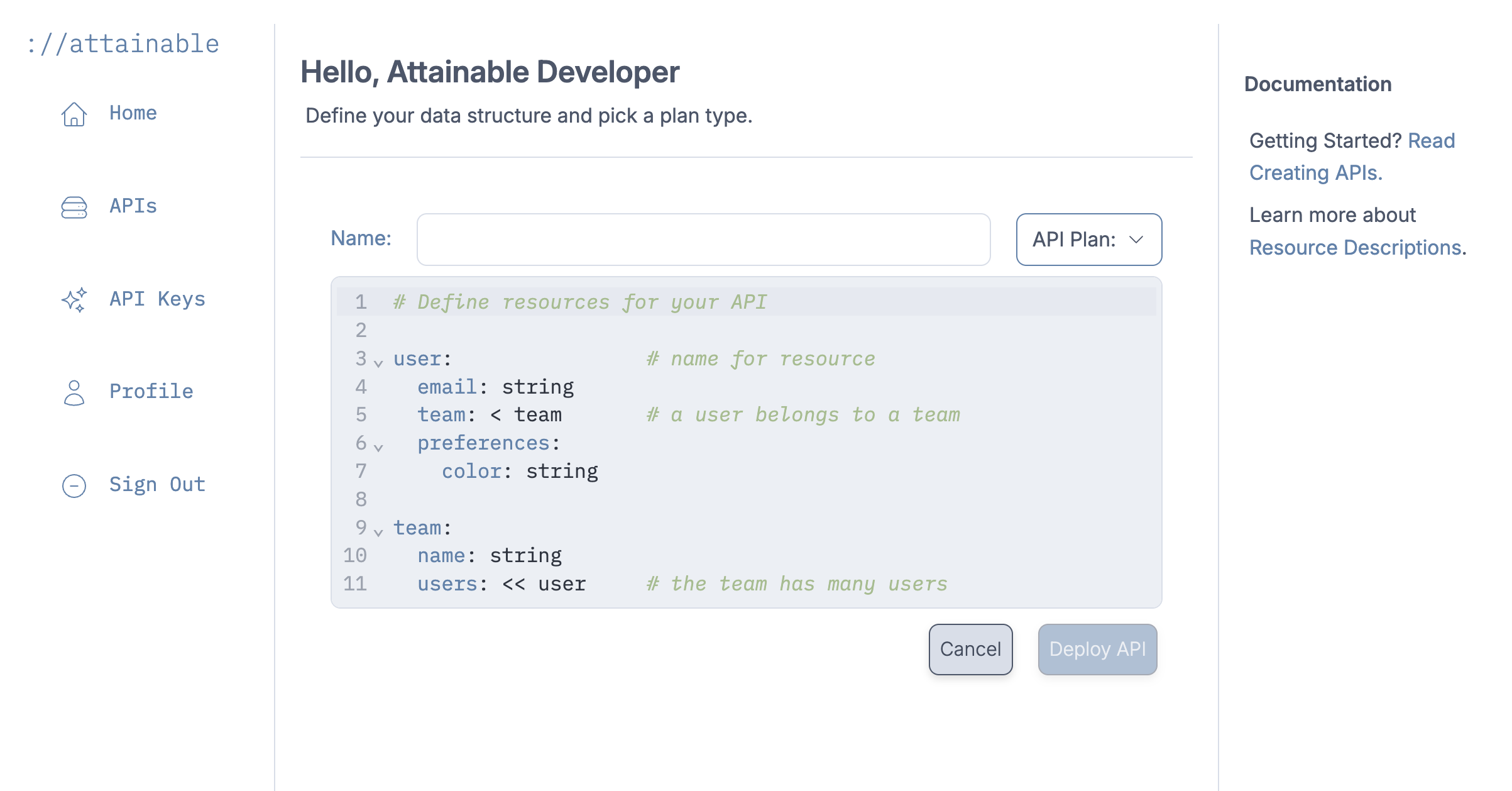Screen dimensions: 1512x791
Task: Open Profile menu item
Action: coord(151,392)
